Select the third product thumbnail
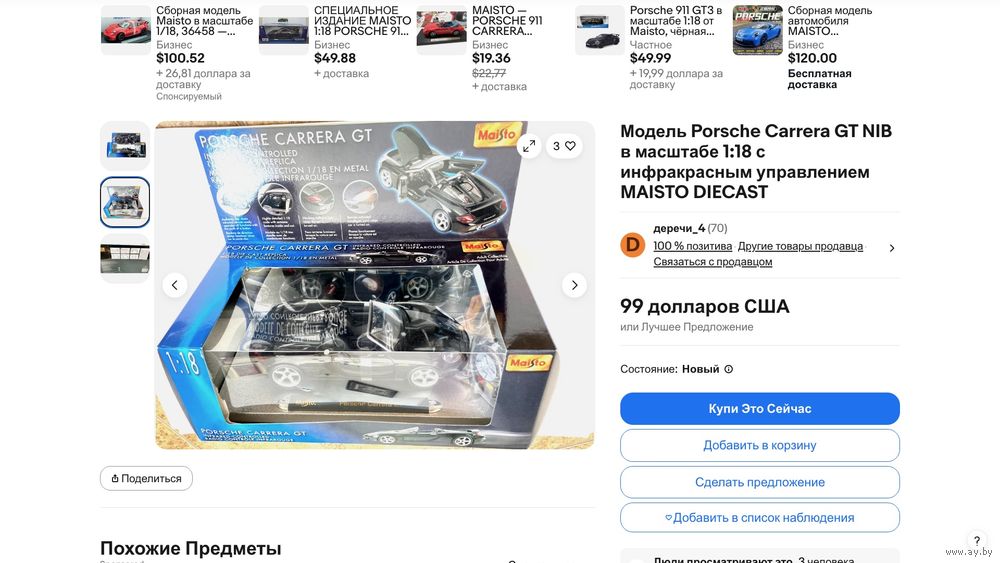The height and width of the screenshot is (563, 1000). (125, 259)
